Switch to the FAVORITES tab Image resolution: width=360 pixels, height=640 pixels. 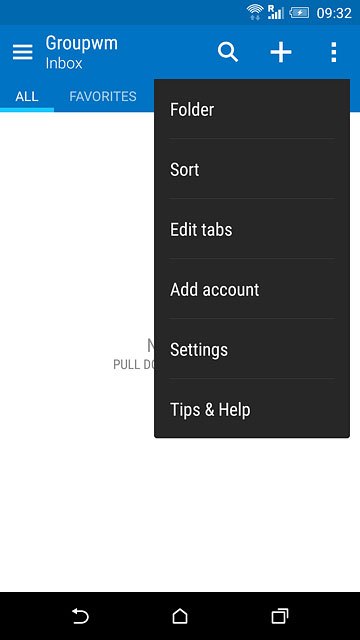[x=103, y=96]
